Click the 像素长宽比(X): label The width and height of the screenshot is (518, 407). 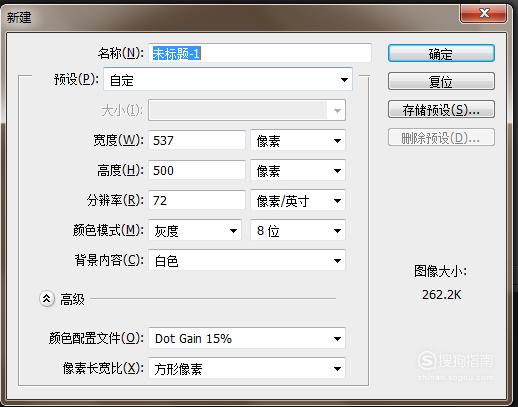pos(103,368)
